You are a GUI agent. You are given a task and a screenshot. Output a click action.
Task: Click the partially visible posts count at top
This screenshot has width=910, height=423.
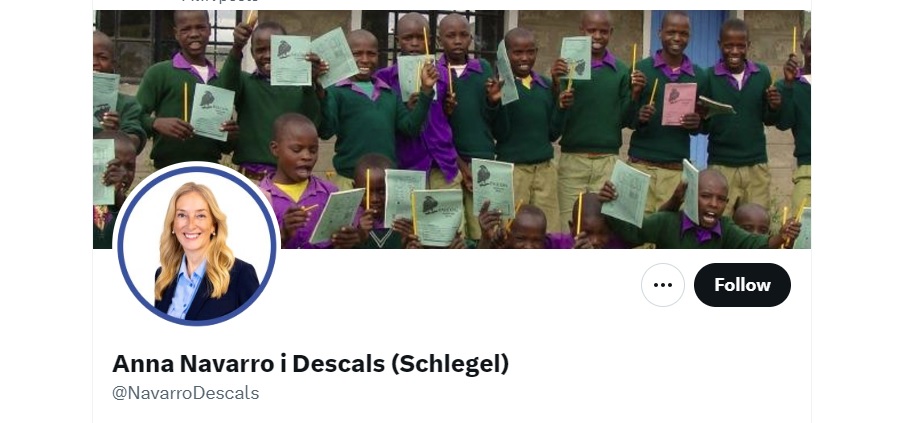(x=221, y=2)
